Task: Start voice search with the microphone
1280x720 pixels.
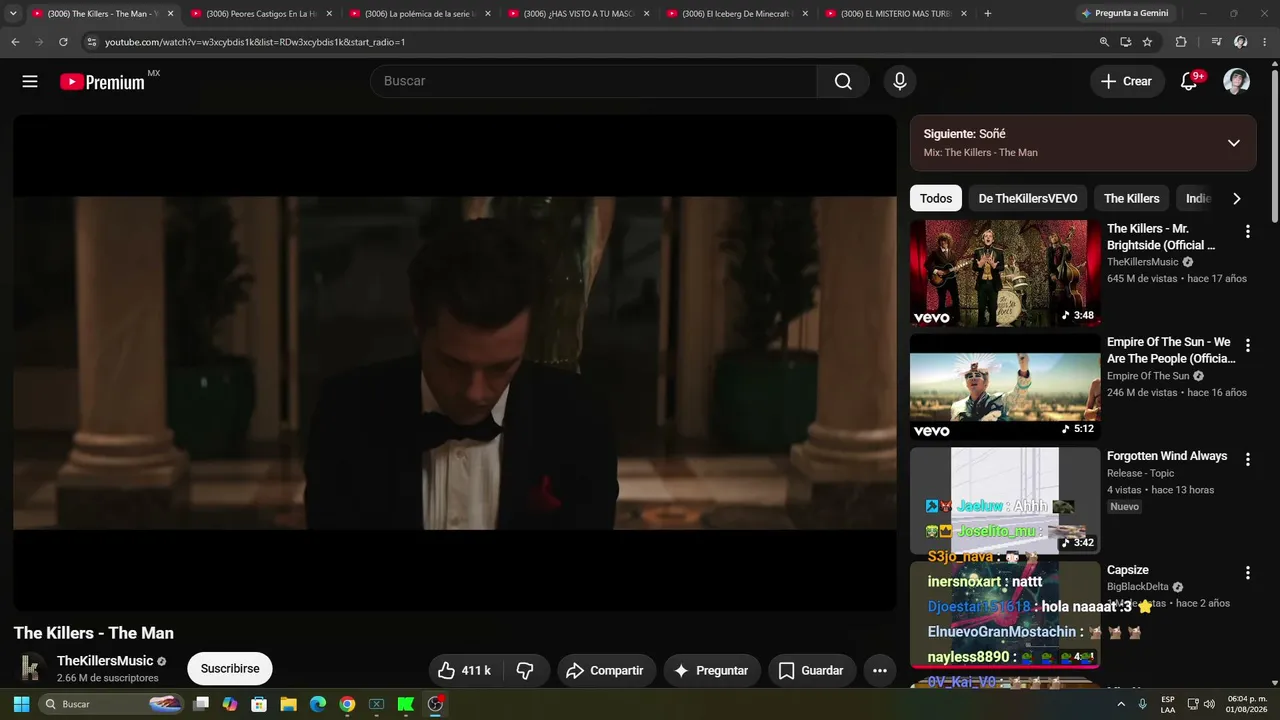Action: [x=900, y=82]
